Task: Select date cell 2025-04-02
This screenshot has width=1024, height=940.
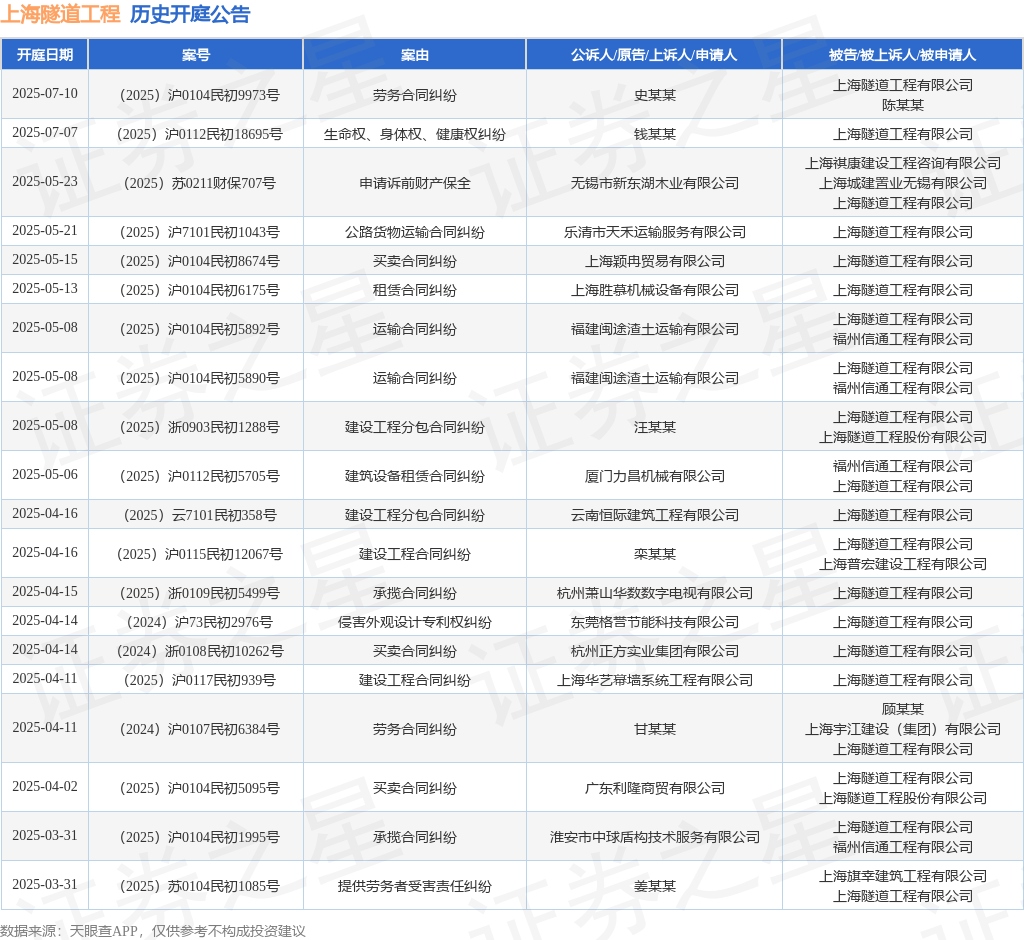Action: (44, 786)
